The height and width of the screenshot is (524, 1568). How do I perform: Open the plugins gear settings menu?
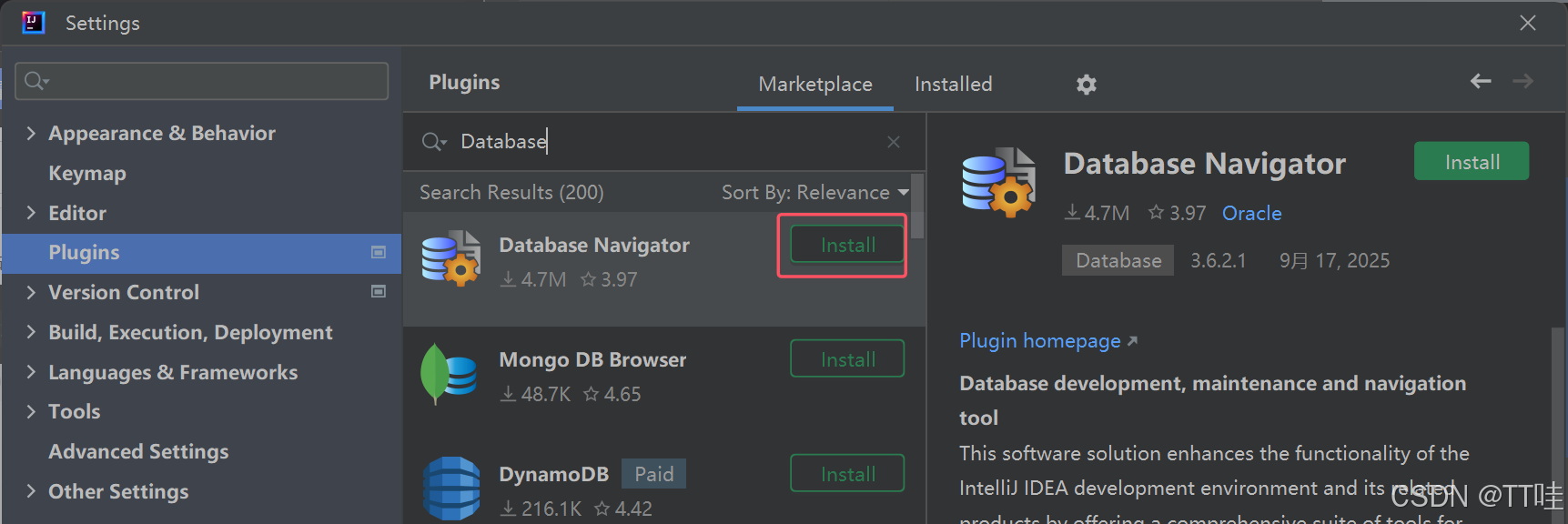pyautogui.click(x=1086, y=85)
